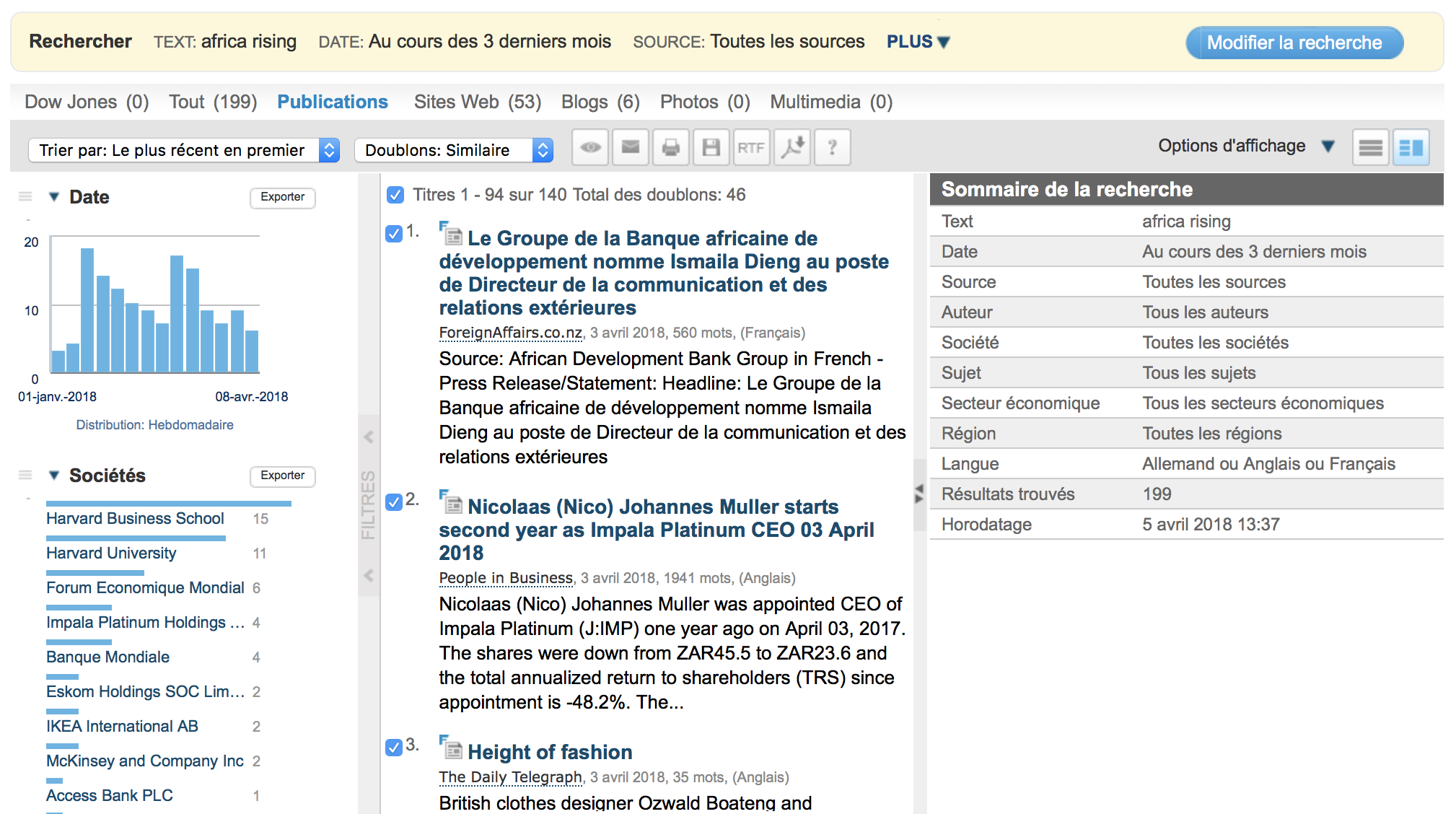1456x814 pixels.
Task: Select the Tout (199) tab
Action: [x=213, y=102]
